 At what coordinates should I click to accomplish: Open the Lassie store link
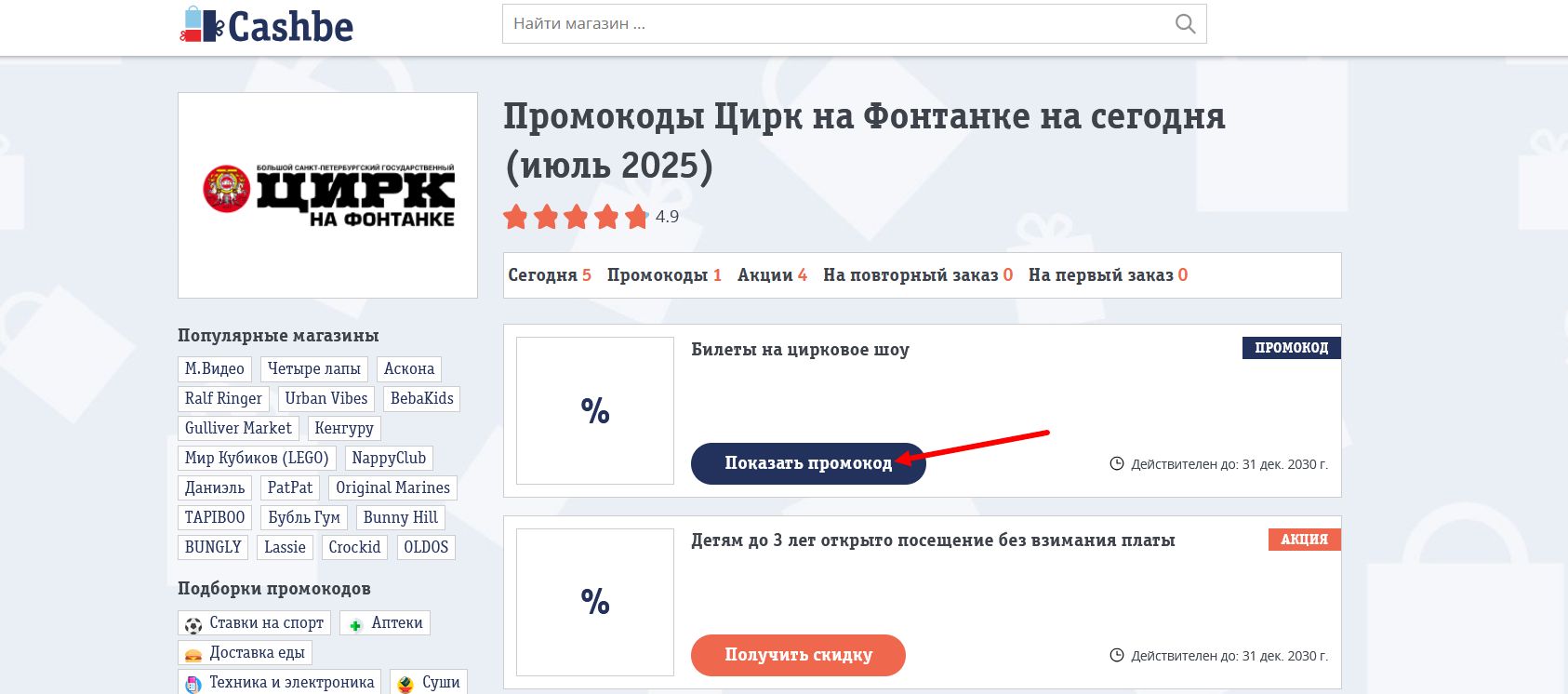click(285, 548)
